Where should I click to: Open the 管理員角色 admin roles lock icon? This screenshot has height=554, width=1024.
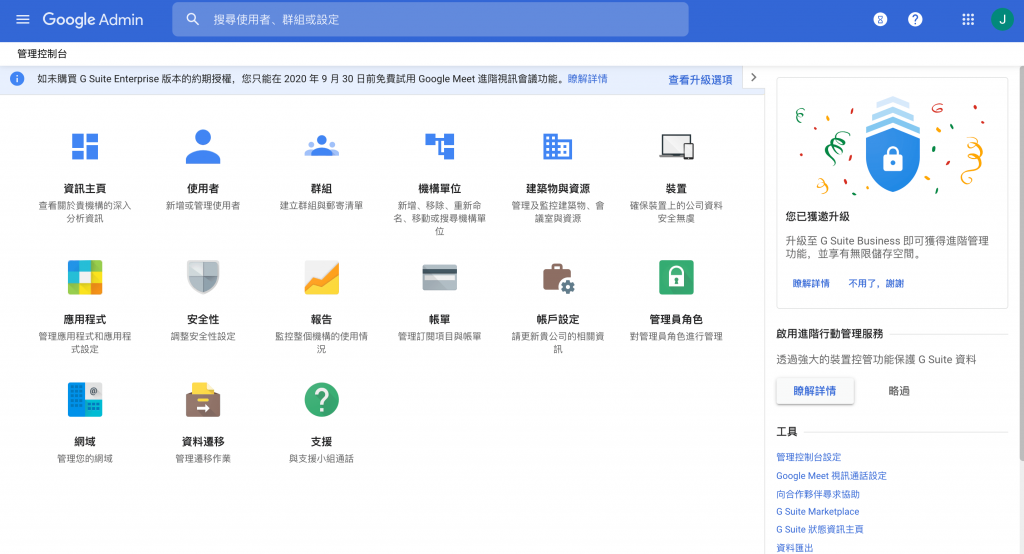click(x=676, y=277)
